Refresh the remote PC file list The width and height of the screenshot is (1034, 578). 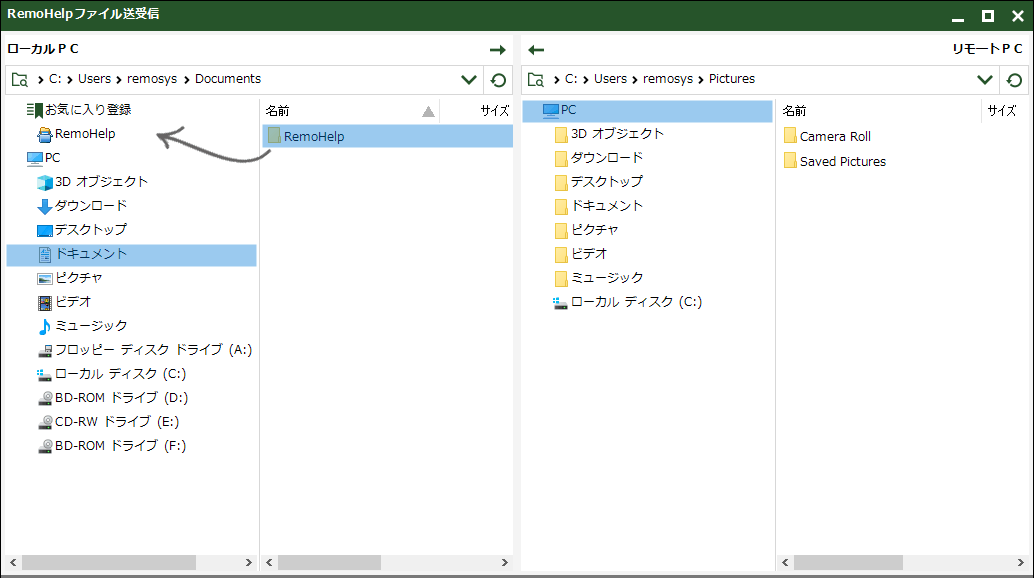[x=1015, y=80]
